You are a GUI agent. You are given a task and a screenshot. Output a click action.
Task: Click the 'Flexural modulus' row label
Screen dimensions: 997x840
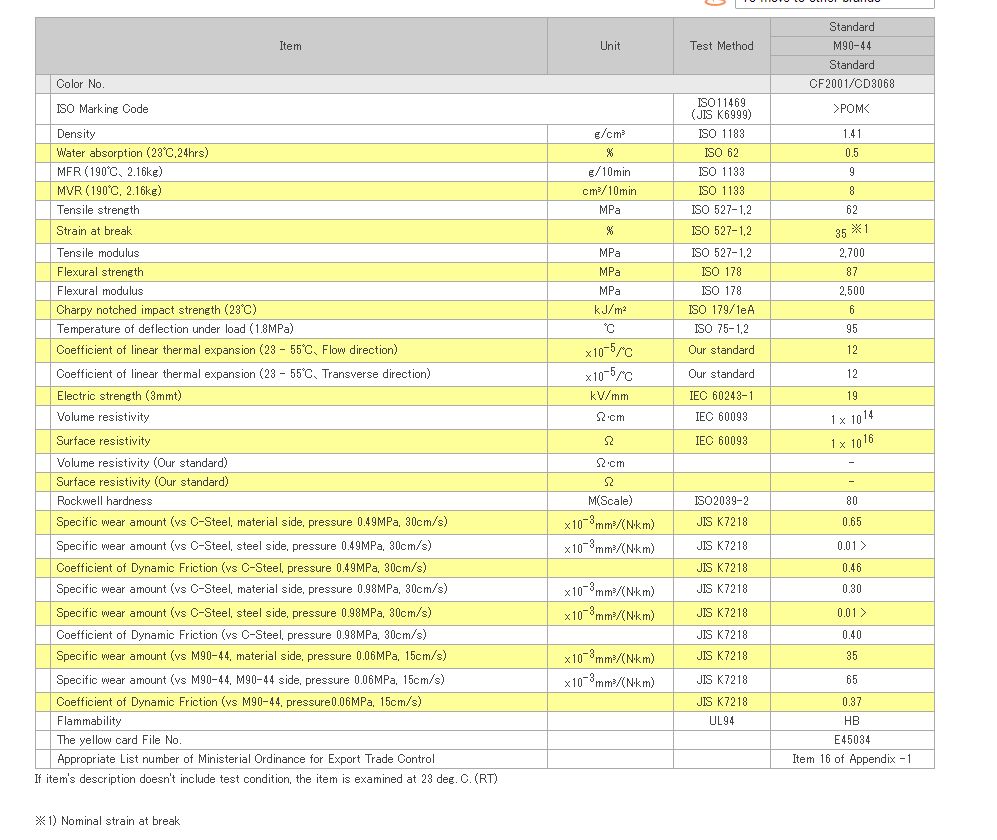click(x=100, y=291)
